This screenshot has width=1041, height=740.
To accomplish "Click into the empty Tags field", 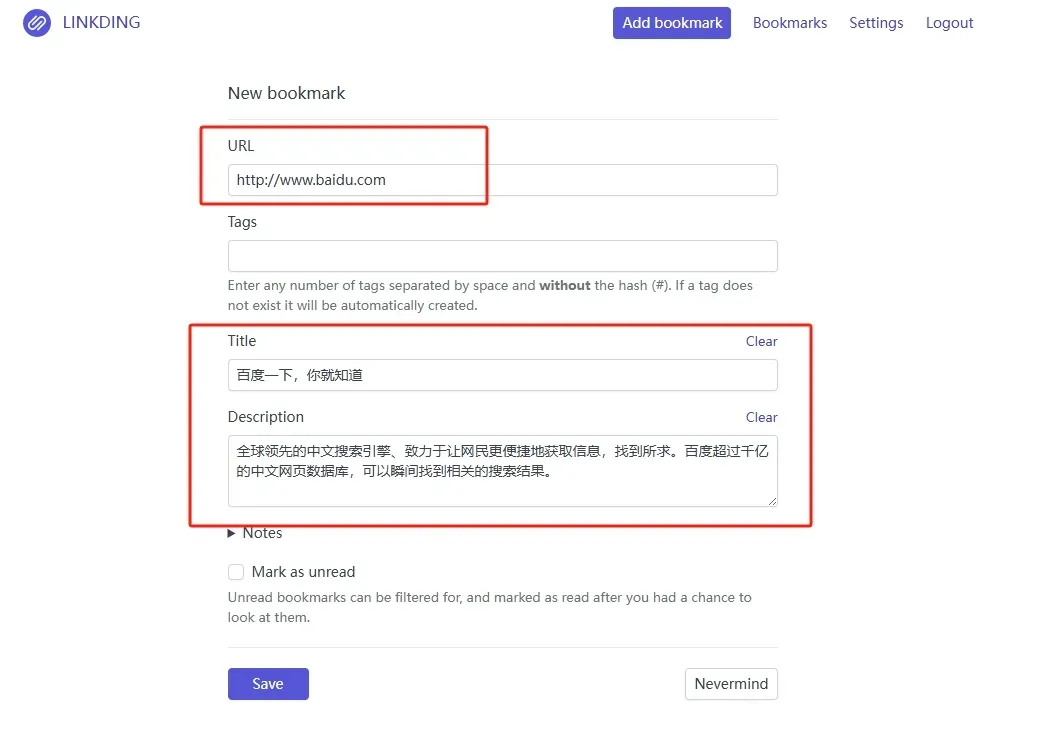I will click(x=502, y=256).
